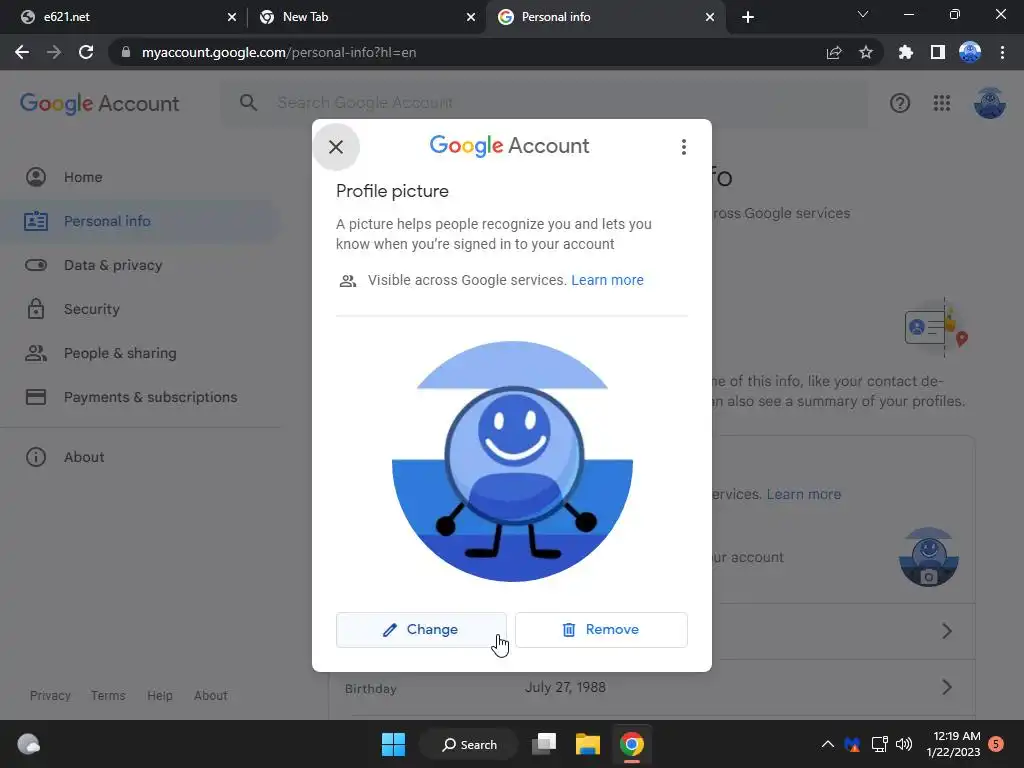Expand the Birthday row chevron

coord(947,687)
